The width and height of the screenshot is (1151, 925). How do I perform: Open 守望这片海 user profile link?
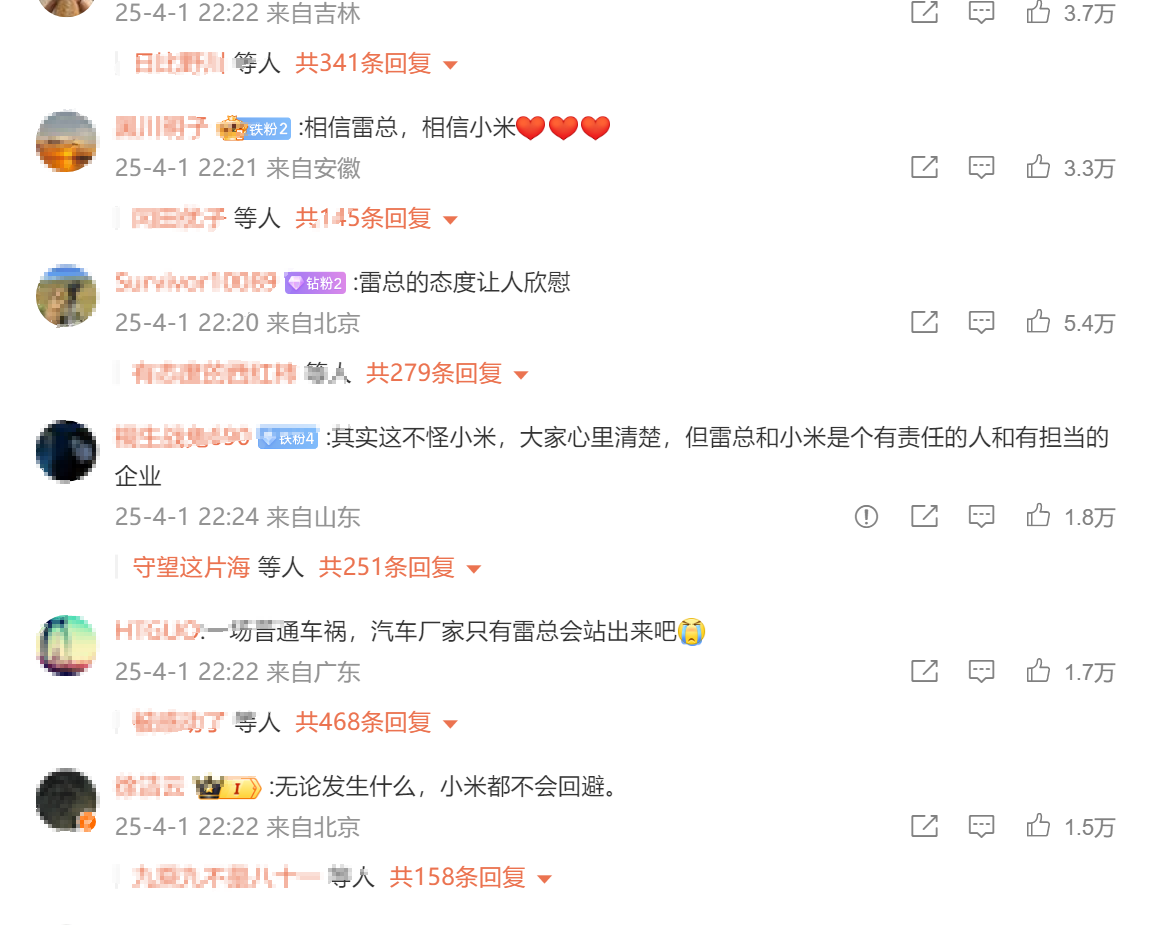191,567
